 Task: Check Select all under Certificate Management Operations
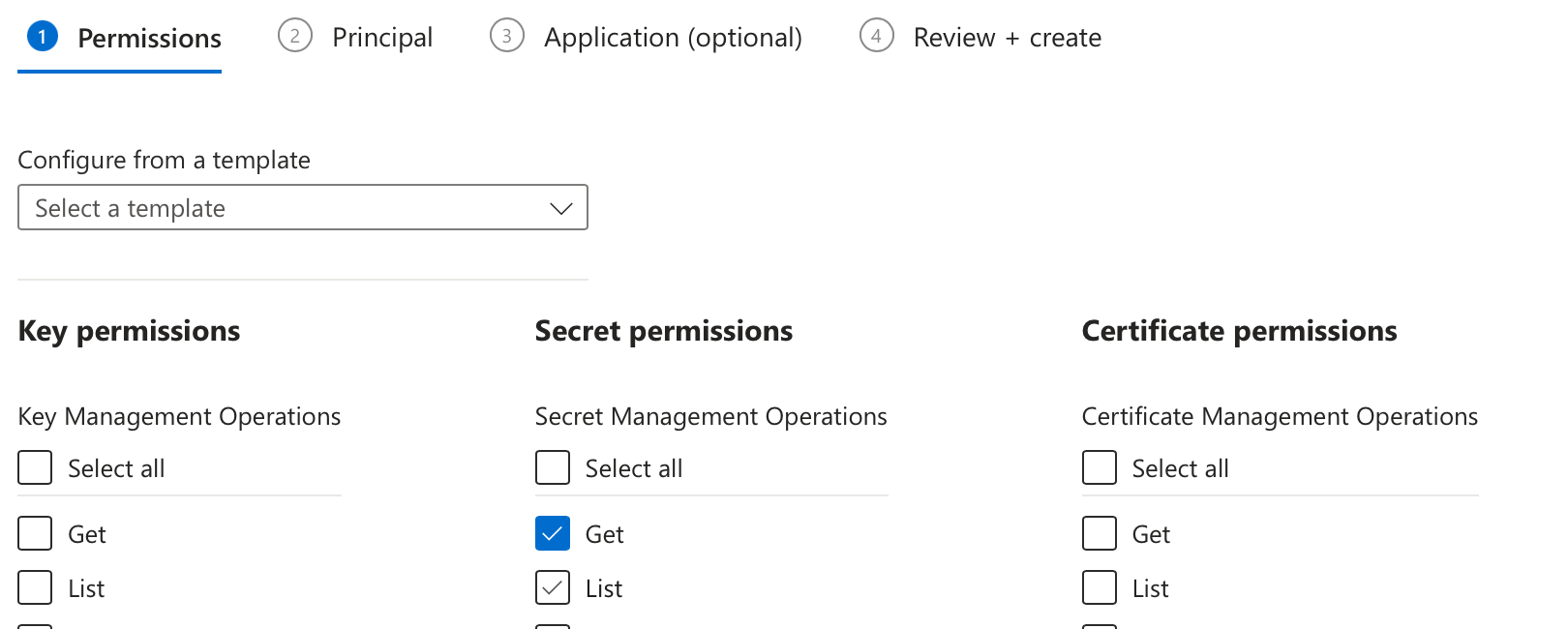click(1100, 468)
